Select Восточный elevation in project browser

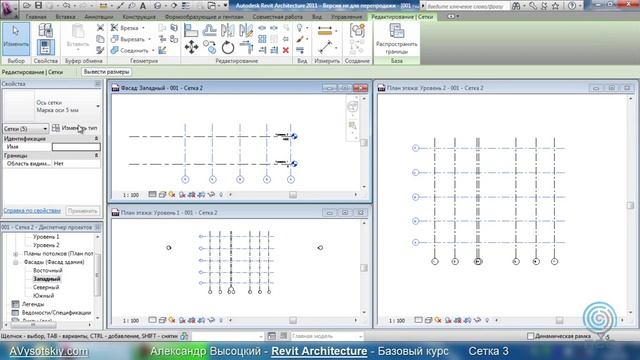pos(48,271)
